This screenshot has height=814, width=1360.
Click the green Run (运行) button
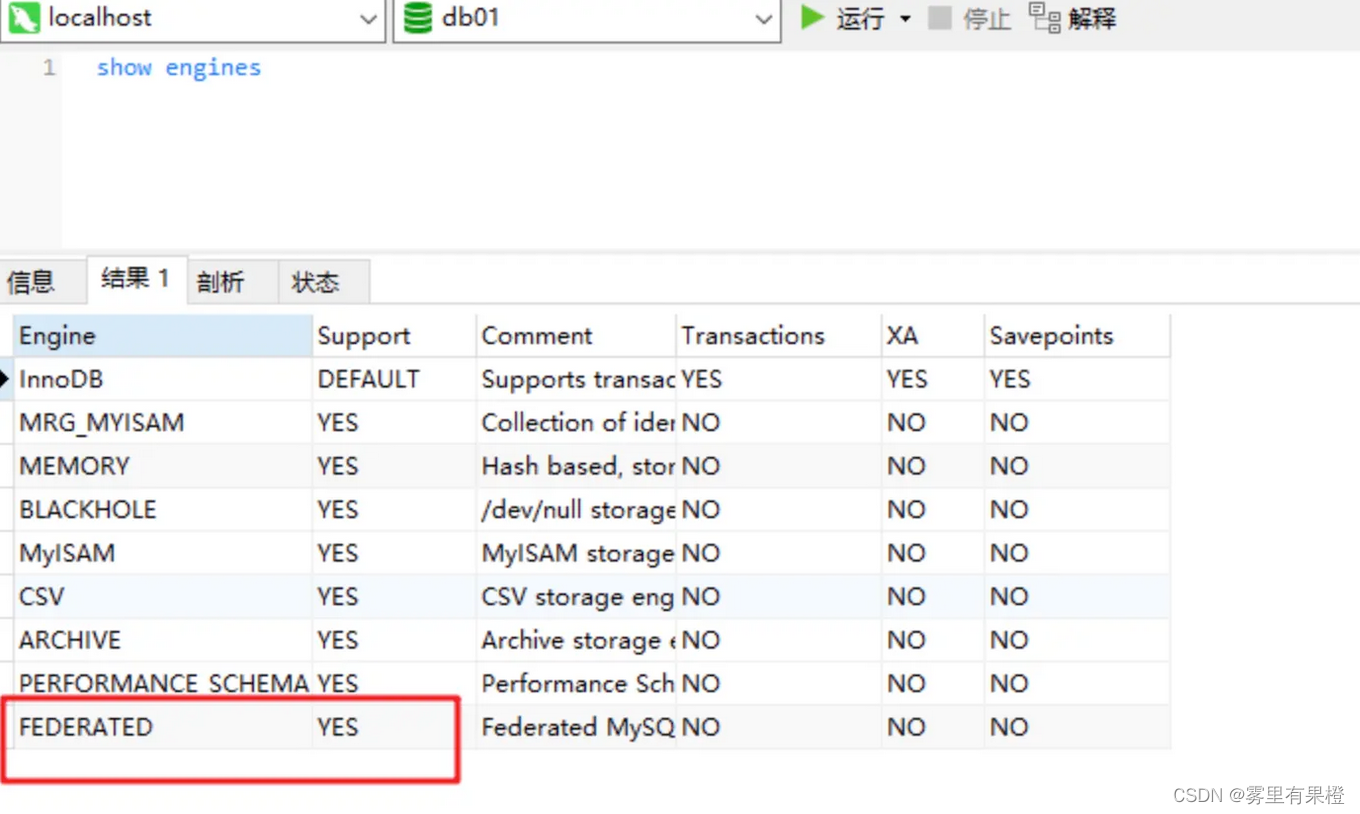843,18
